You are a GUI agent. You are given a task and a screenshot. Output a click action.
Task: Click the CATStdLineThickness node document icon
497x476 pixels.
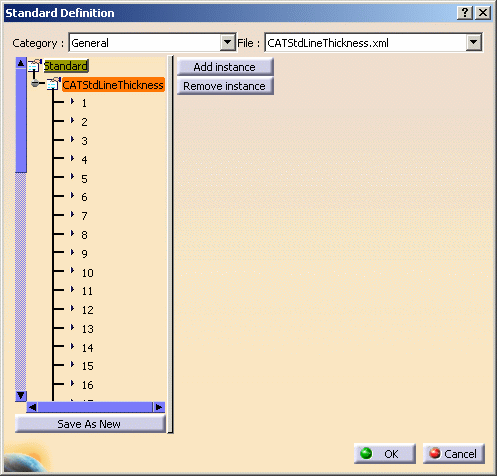click(54, 84)
